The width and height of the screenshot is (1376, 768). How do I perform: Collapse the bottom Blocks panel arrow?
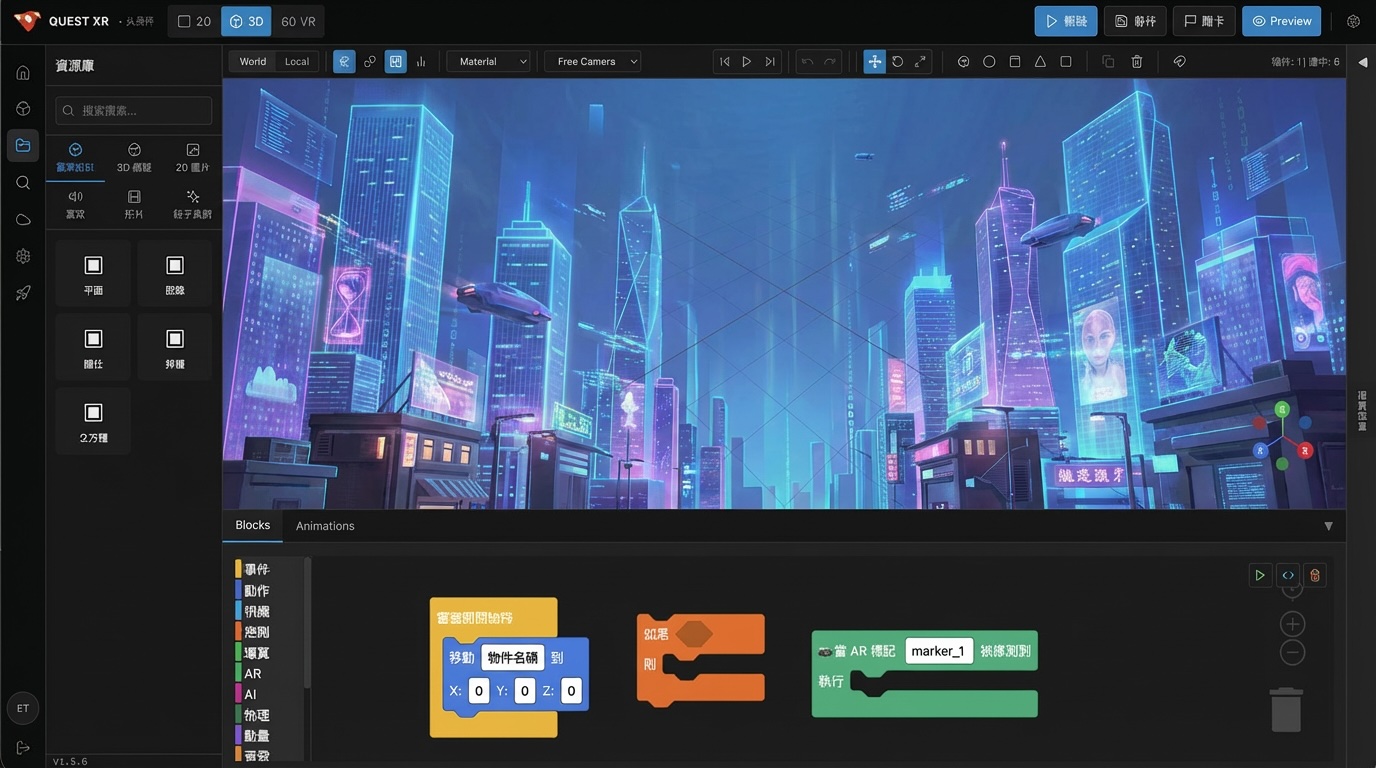click(1328, 526)
